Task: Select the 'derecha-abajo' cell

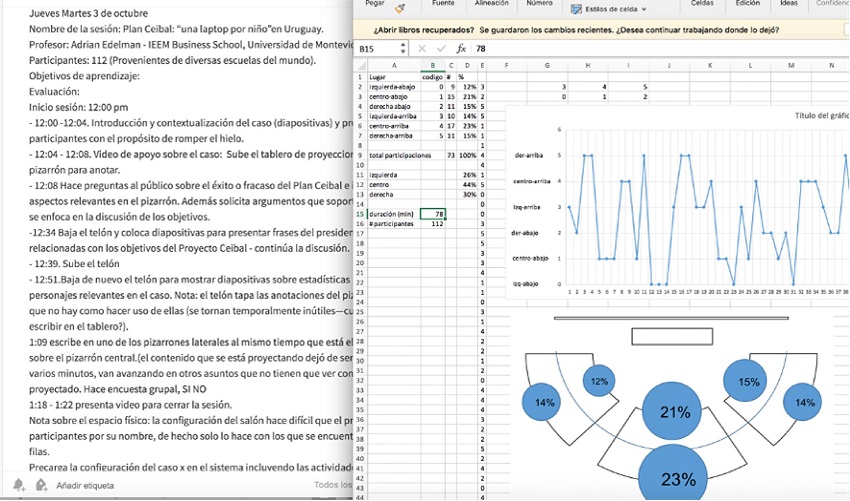Action: (x=394, y=106)
